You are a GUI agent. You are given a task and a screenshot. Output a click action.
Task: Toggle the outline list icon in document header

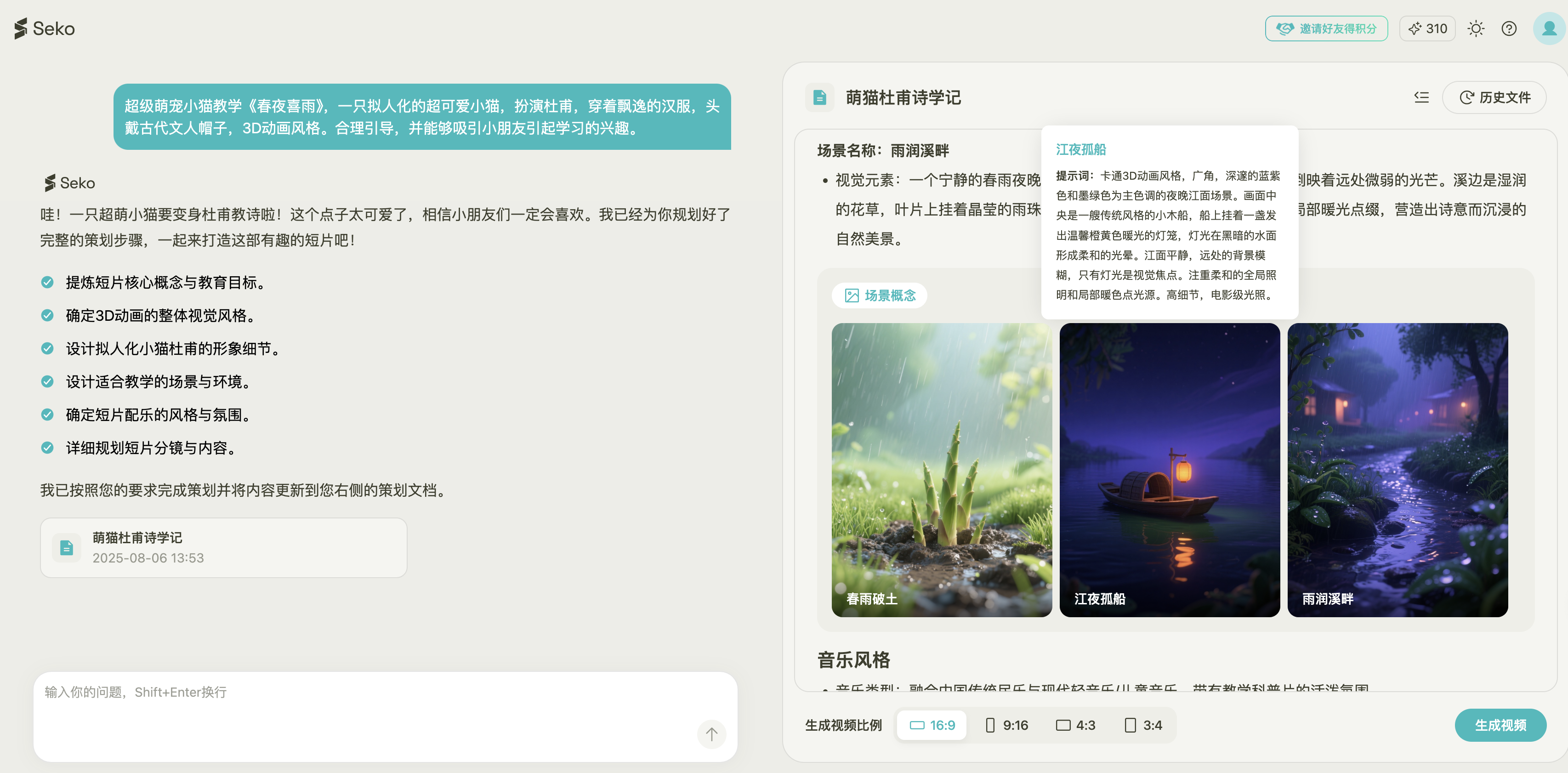tap(1421, 97)
